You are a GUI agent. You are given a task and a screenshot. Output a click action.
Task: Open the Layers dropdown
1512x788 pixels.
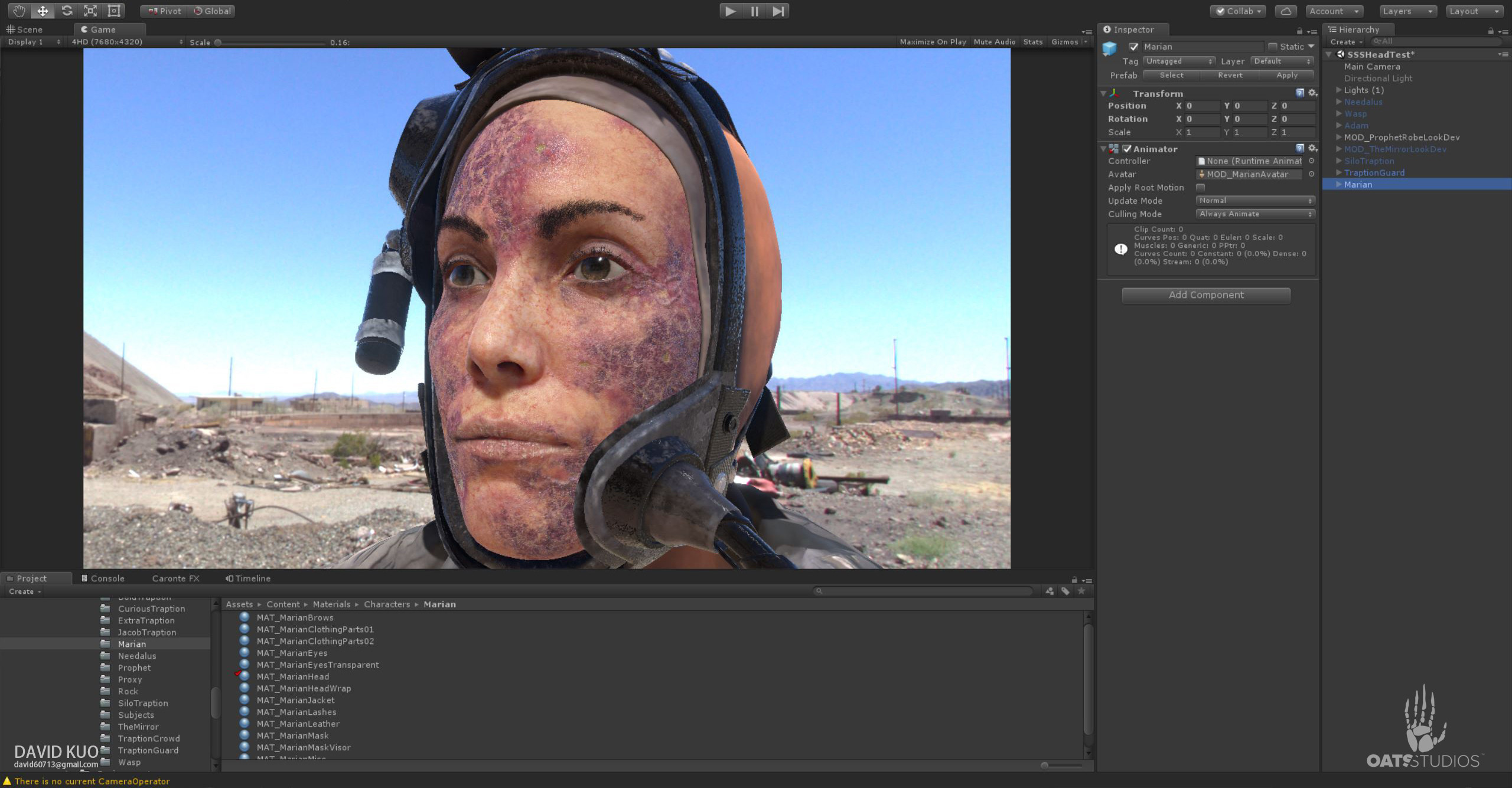click(x=1407, y=11)
